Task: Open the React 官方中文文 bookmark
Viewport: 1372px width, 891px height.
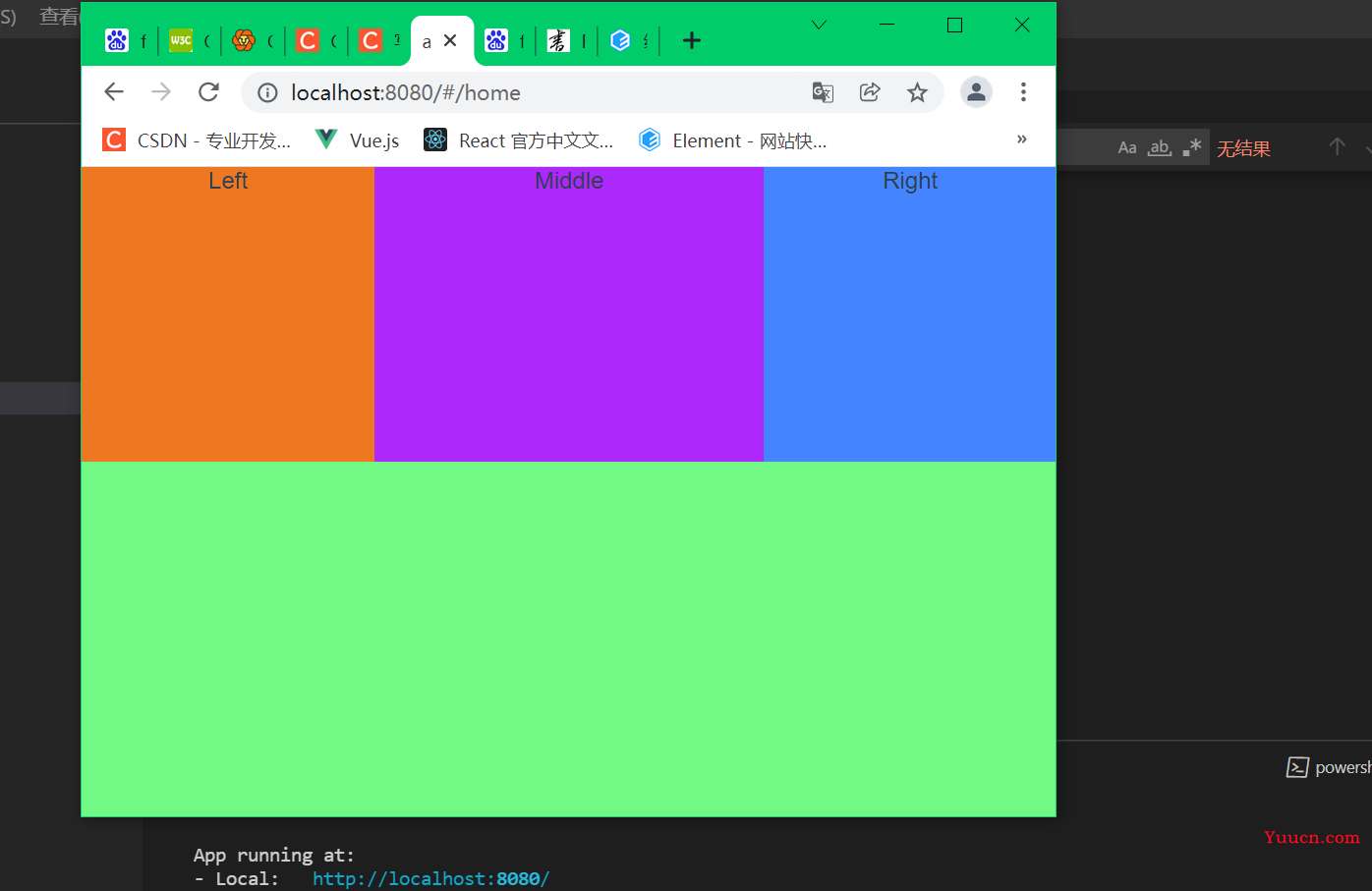Action: (519, 140)
